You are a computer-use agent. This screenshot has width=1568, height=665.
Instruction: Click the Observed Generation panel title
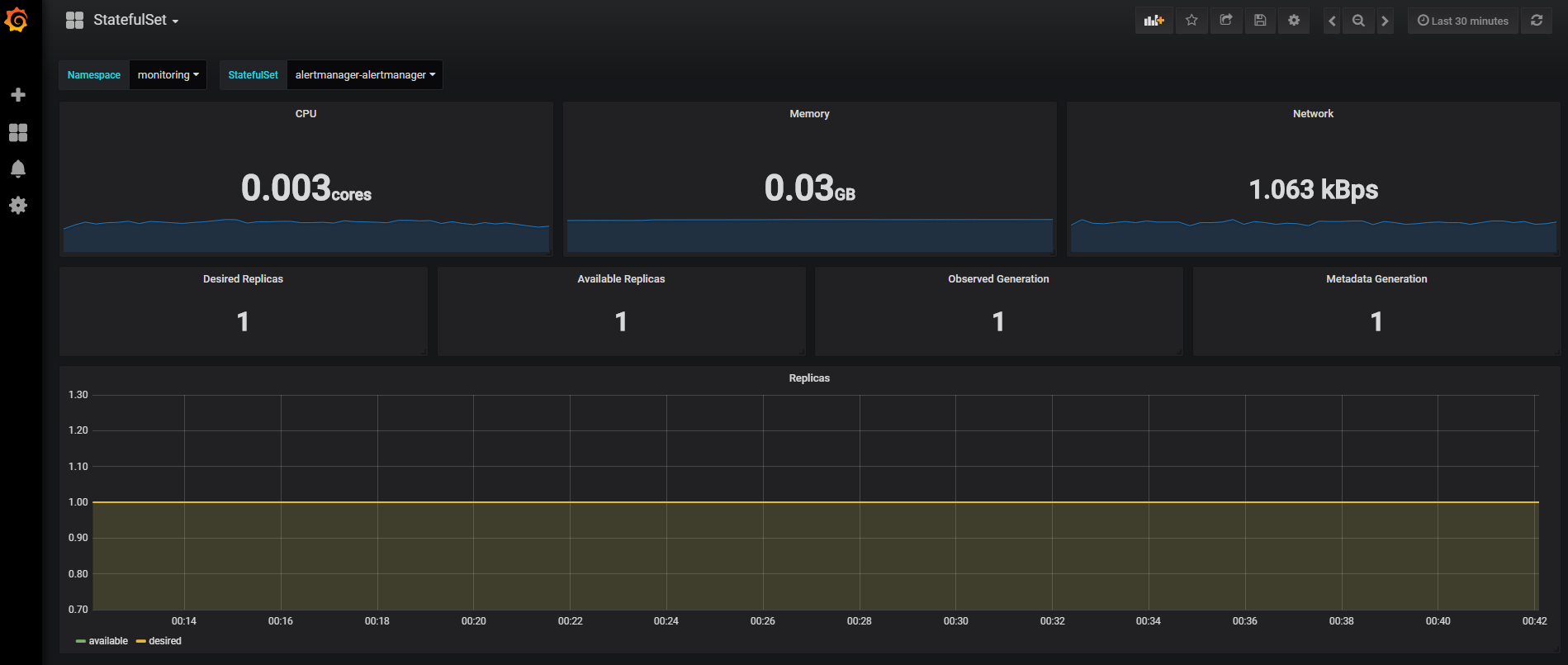[998, 279]
